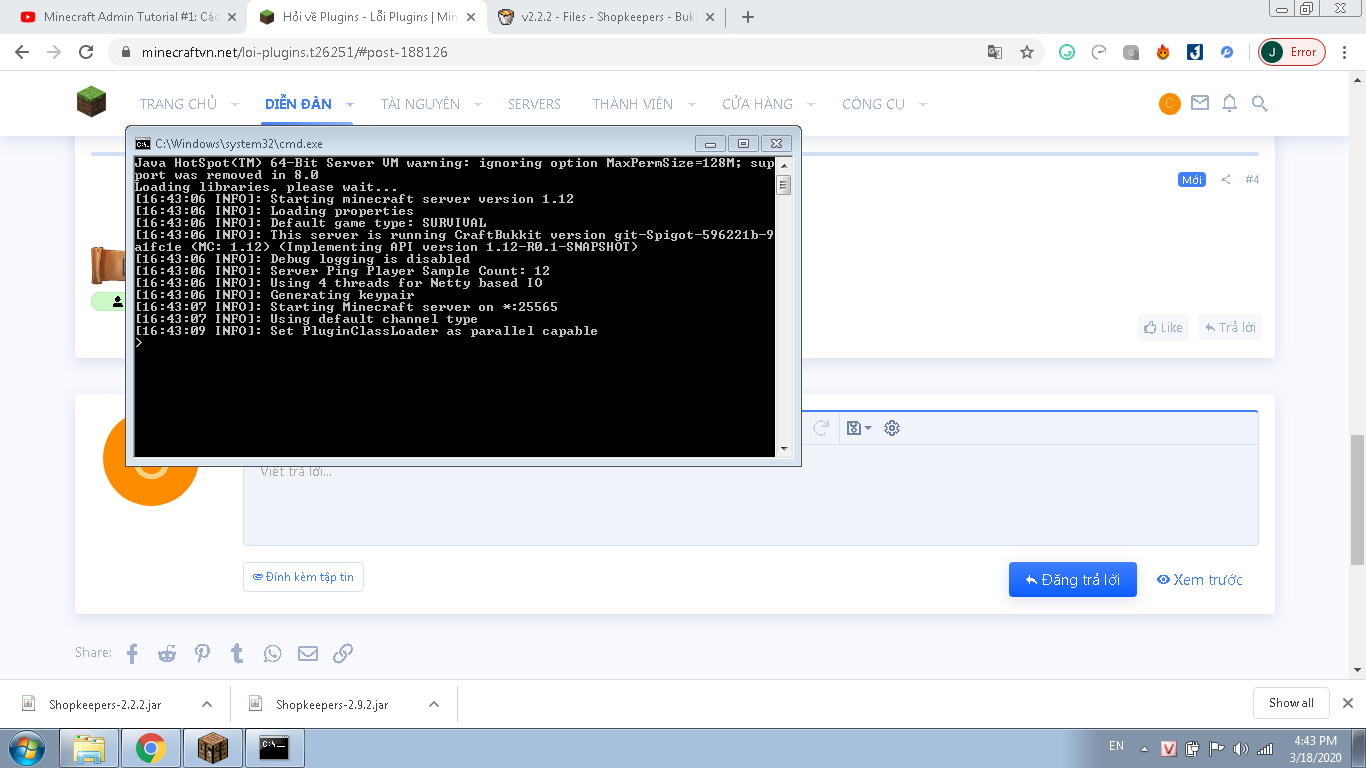The width and height of the screenshot is (1366, 768).
Task: Open the TRANG CHỦ nav item
Action: (x=178, y=104)
